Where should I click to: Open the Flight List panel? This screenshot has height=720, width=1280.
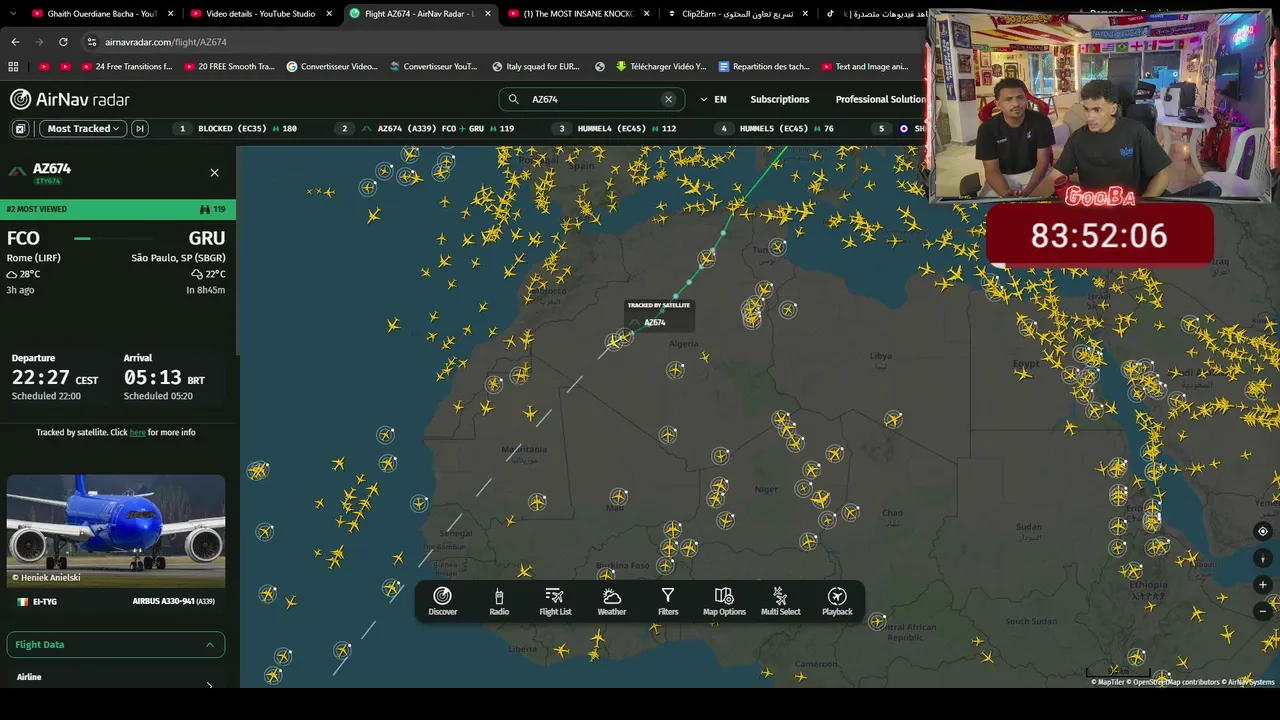[555, 602]
